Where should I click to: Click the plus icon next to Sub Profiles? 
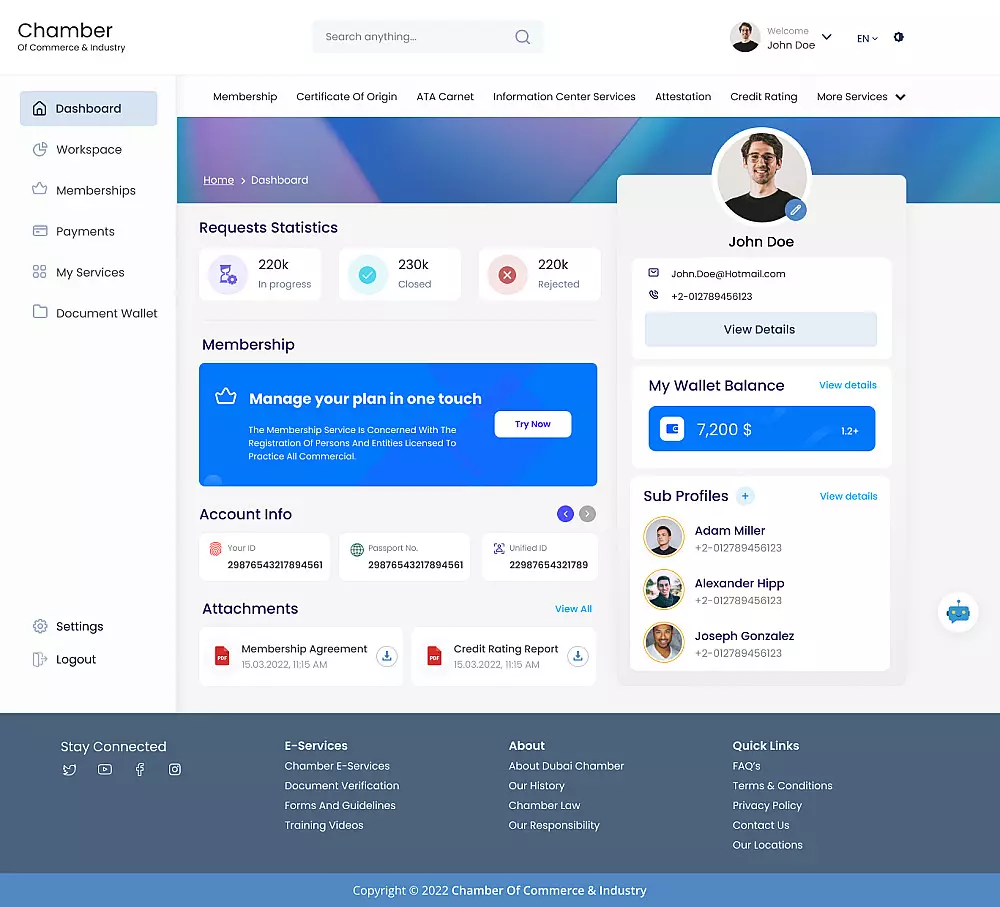point(744,496)
